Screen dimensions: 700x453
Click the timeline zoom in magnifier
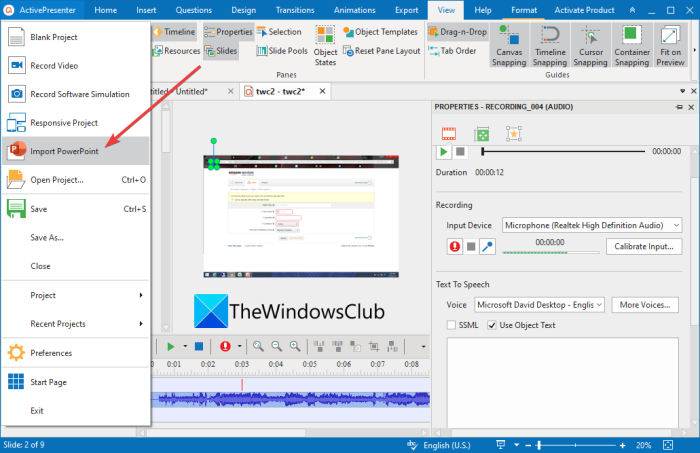pyautogui.click(x=295, y=346)
